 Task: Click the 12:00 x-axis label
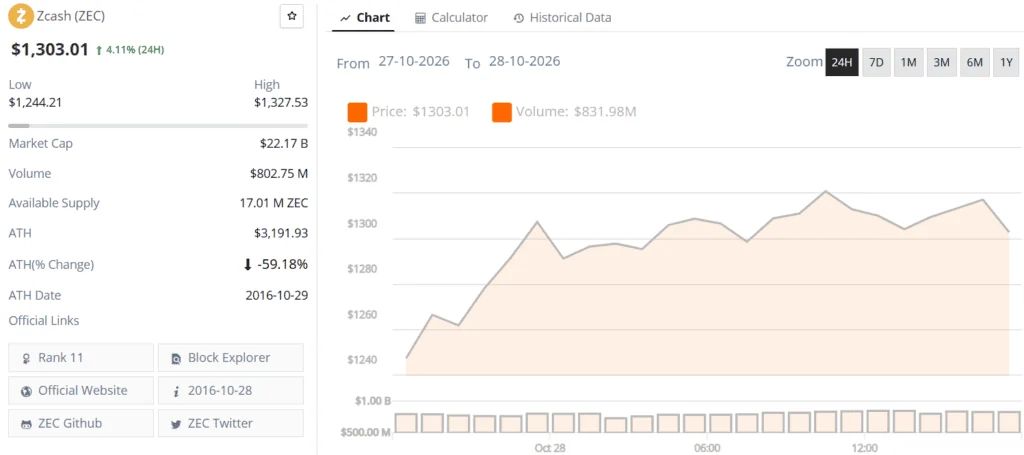tap(865, 448)
